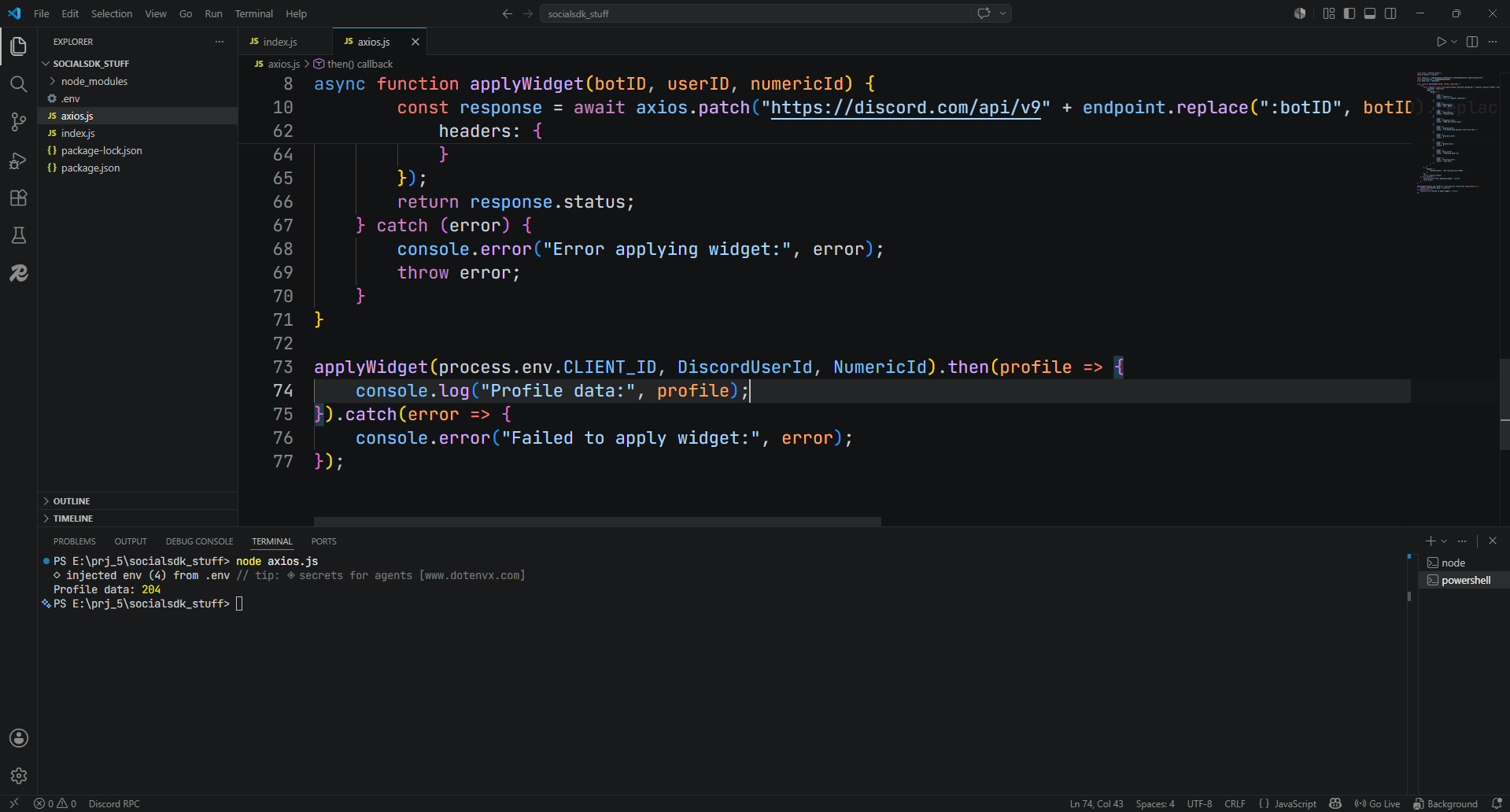Open editor More Actions ellipsis

pos(1493,42)
